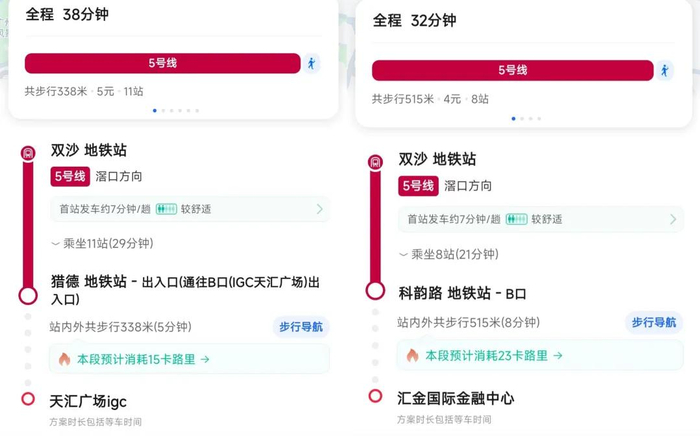Screen dimensions: 700x436
Task: Click the flame icon beside 15卡路里
Action: coord(65,358)
